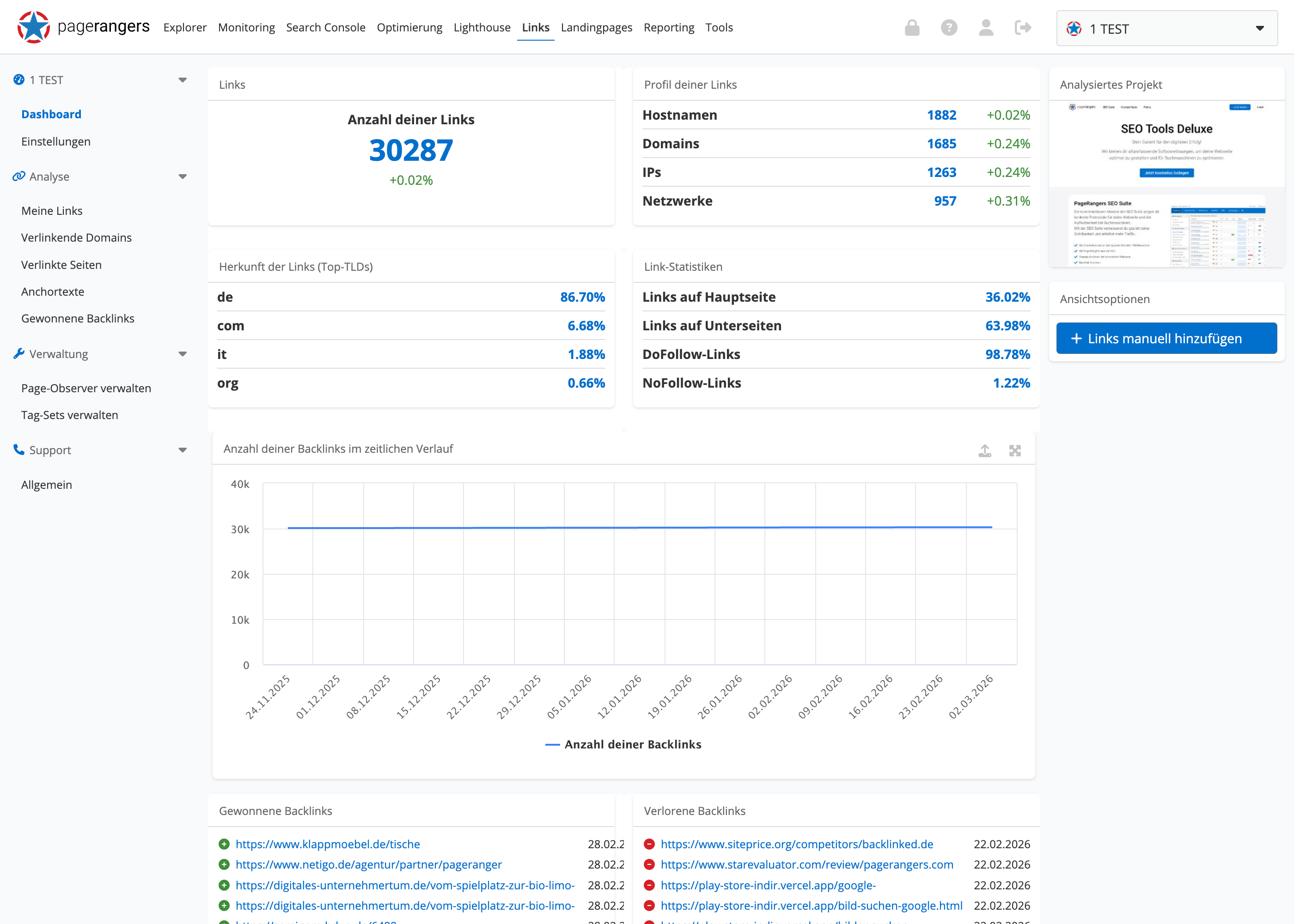Expand the backlinks chart to fullscreen
The width and height of the screenshot is (1294, 924).
click(1014, 450)
